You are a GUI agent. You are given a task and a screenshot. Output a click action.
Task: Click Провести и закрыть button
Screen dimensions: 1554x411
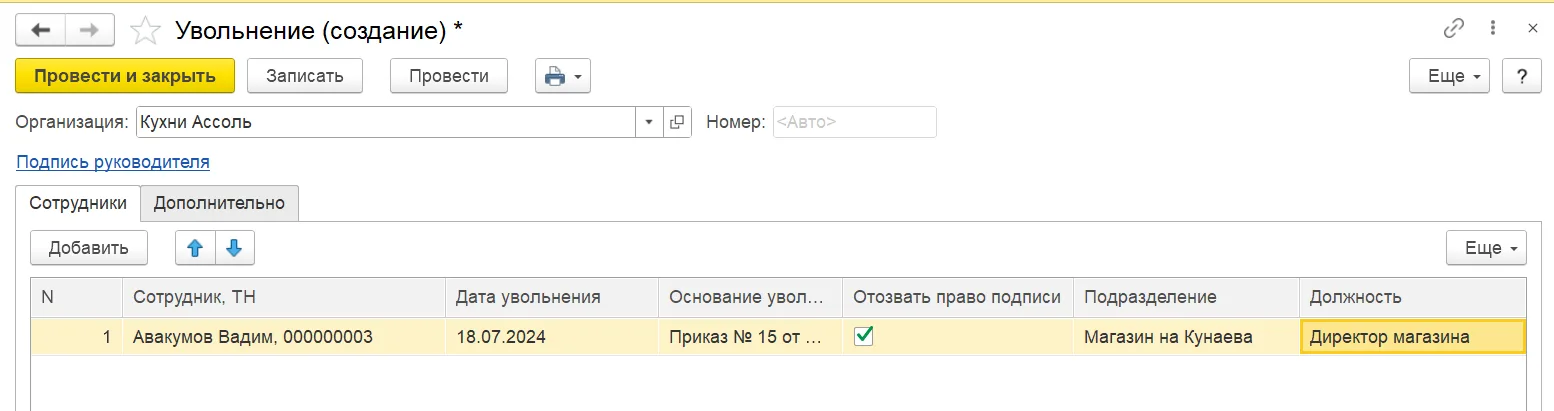point(125,76)
